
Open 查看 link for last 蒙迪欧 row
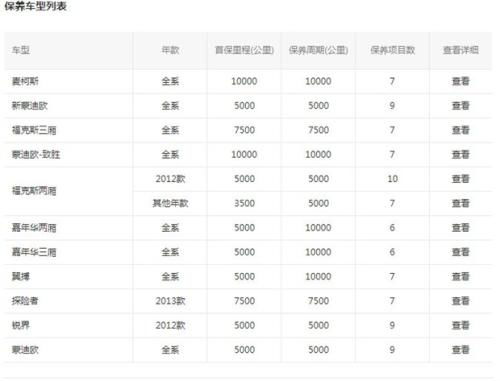[x=460, y=350]
